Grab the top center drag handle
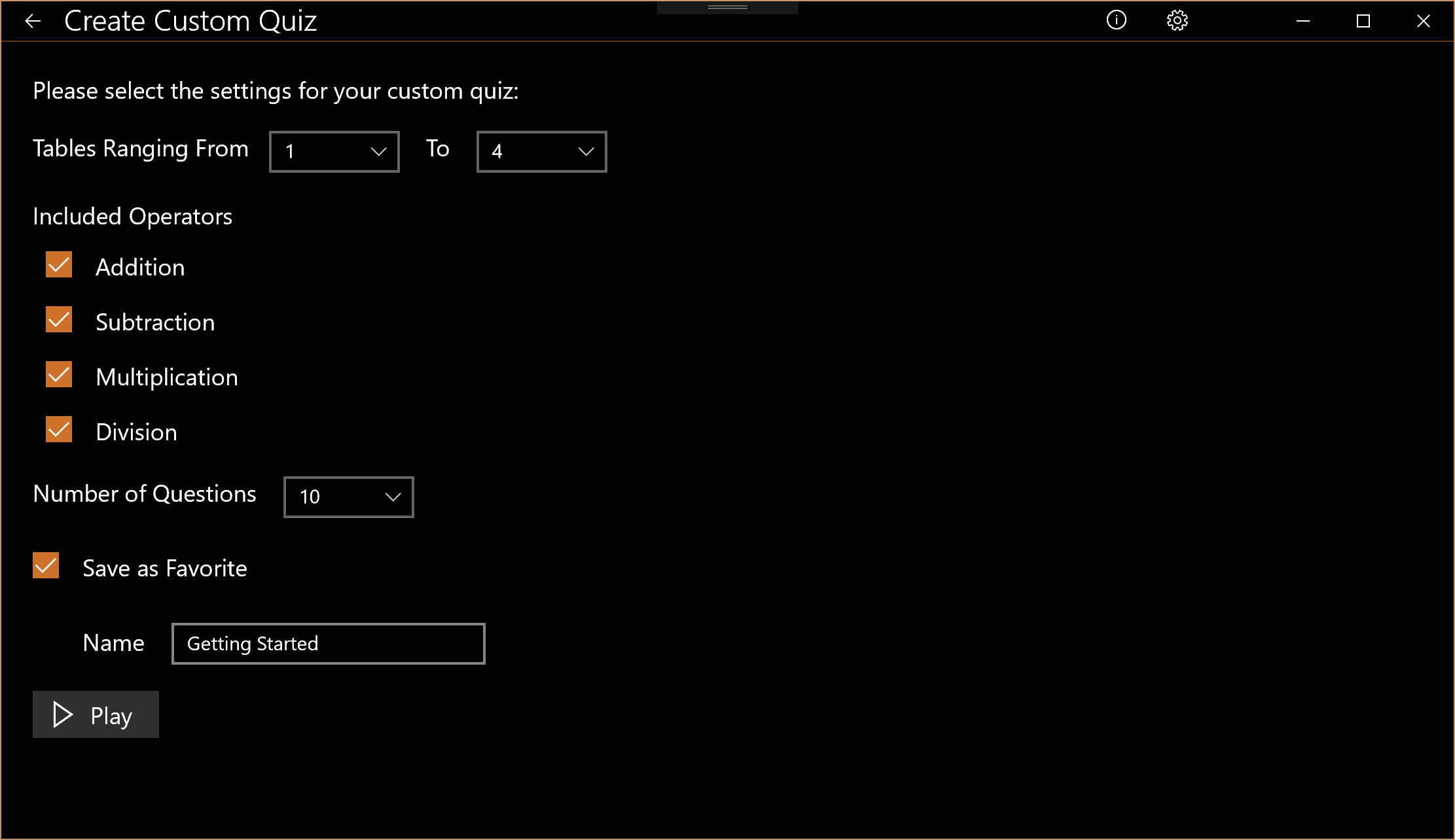 click(x=727, y=7)
